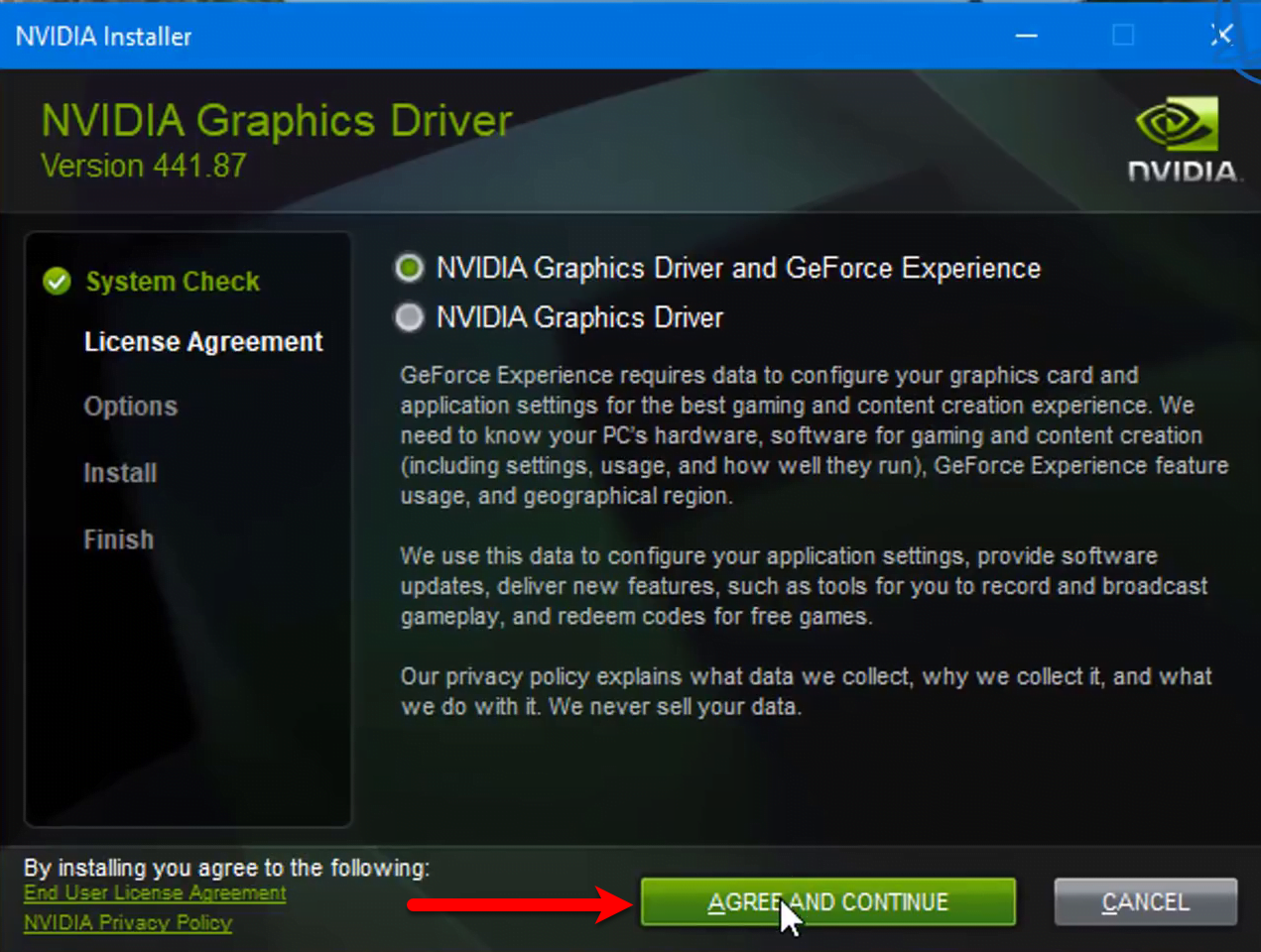Click the paragraph about redeeming codes for free games
The height and width of the screenshot is (952, 1261).
point(804,586)
